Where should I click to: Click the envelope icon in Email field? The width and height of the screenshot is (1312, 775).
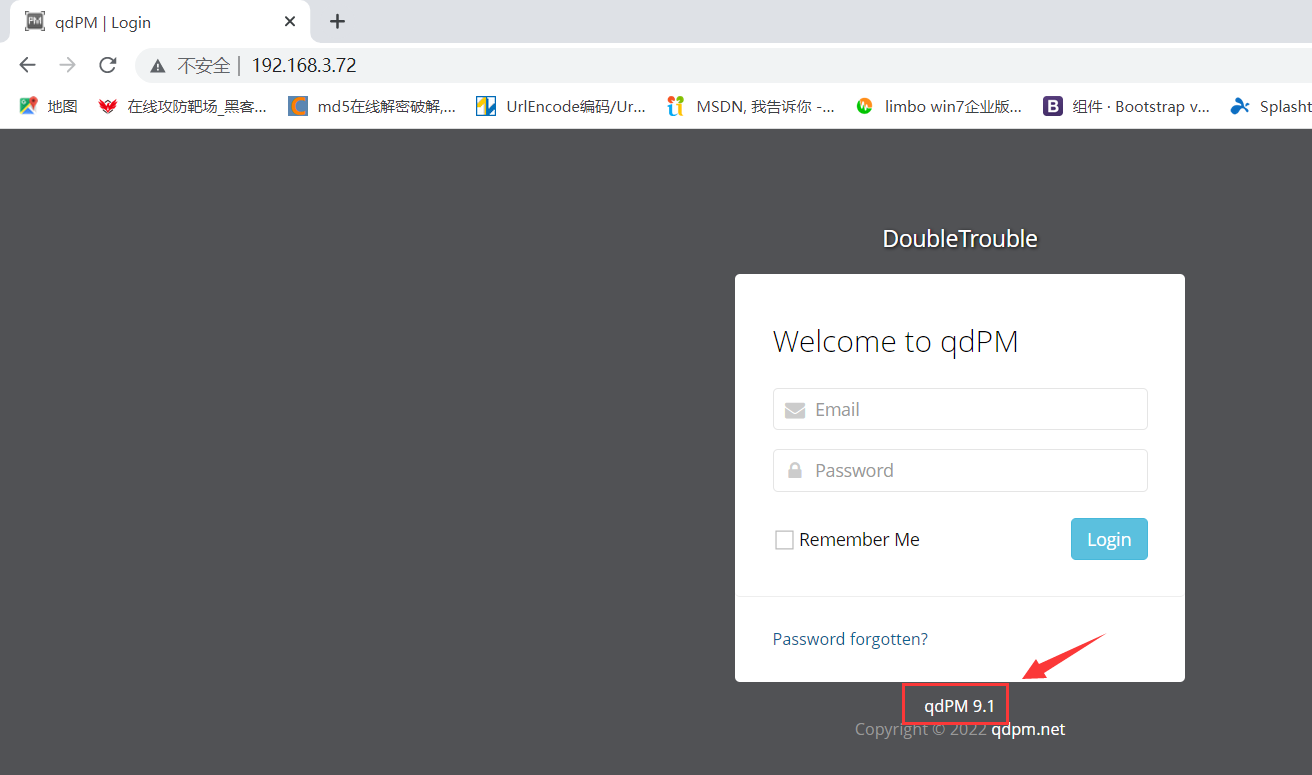pyautogui.click(x=795, y=410)
